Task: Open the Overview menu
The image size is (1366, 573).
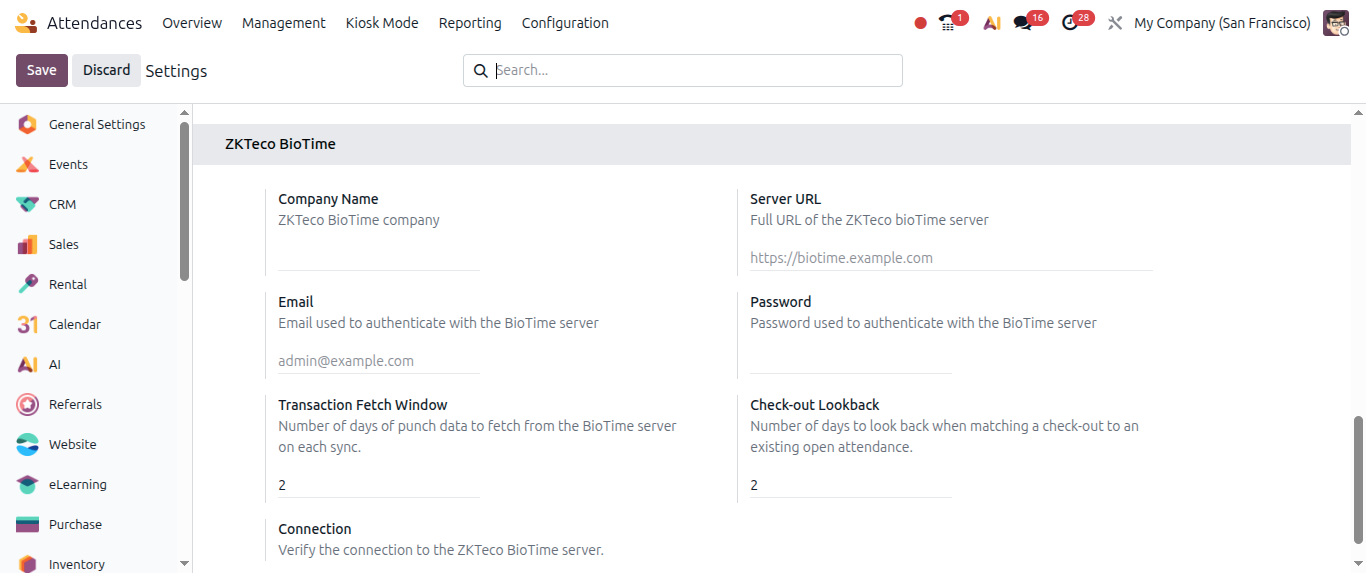Action: click(x=192, y=23)
